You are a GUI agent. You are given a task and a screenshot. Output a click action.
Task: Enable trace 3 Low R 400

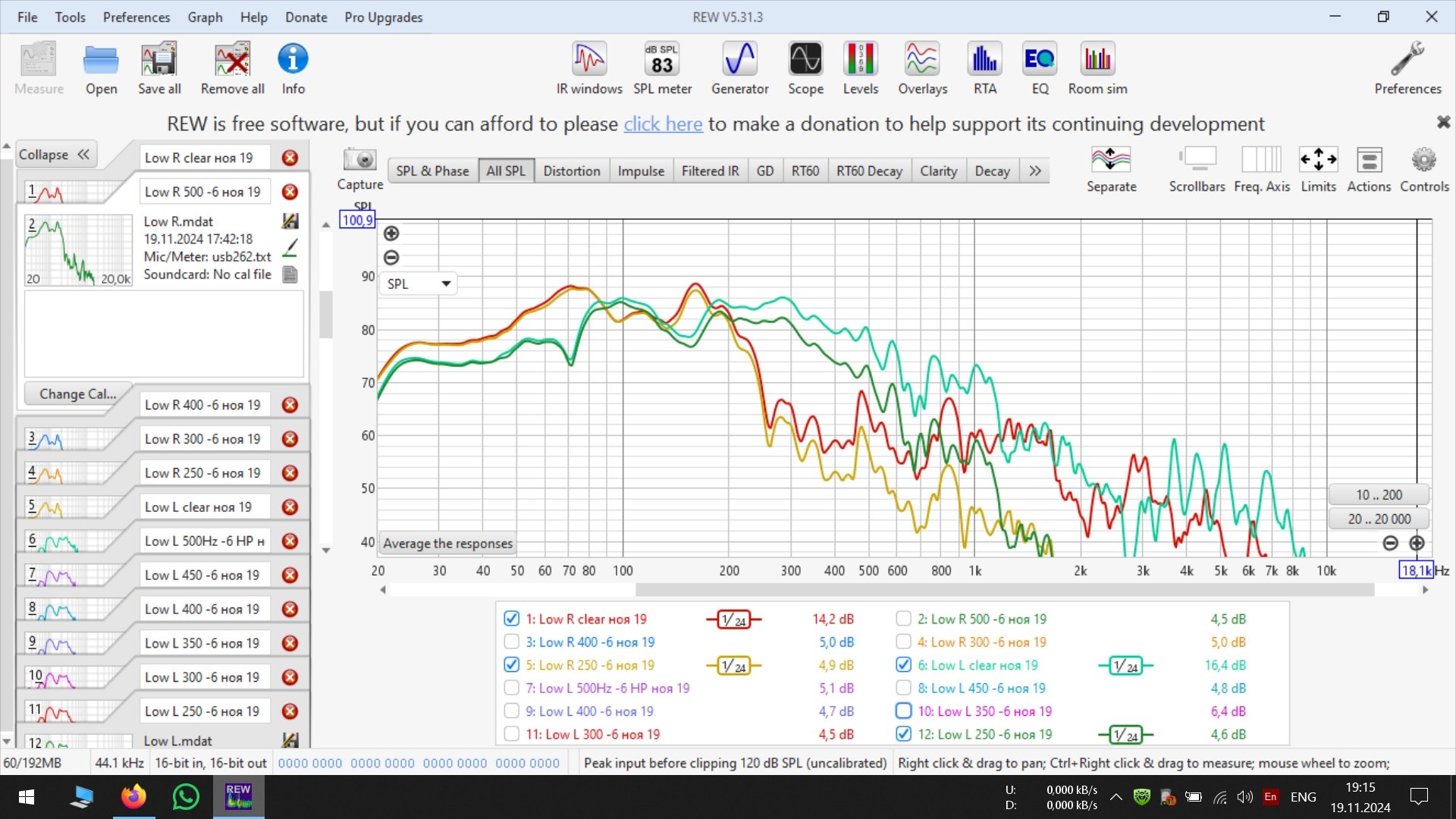click(x=512, y=642)
